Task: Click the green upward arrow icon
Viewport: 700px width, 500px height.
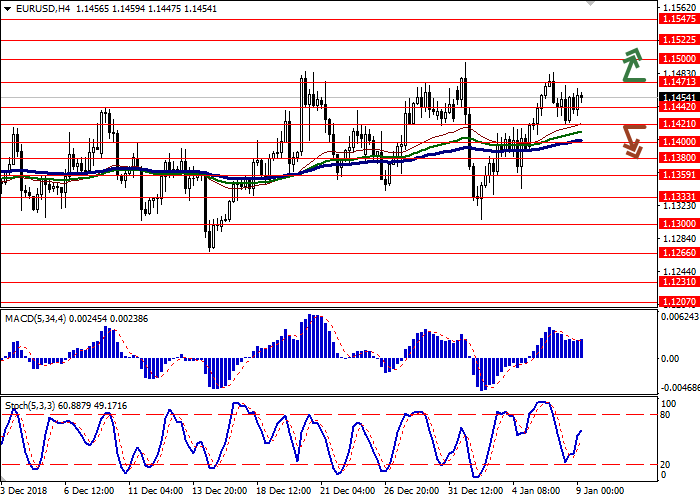Action: pos(632,64)
